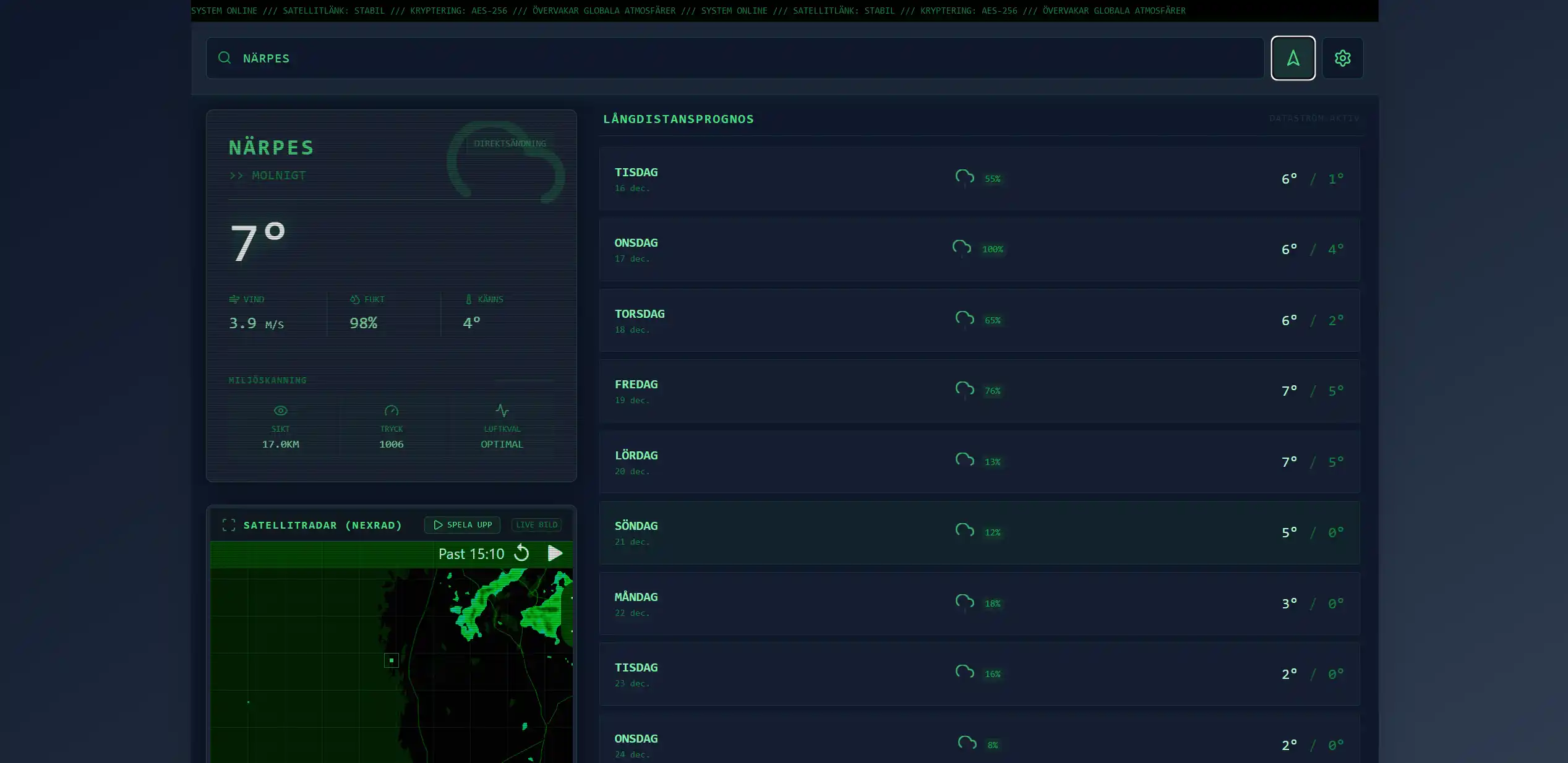Open the settings gear icon
Screen dimensions: 1568x763
coord(1342,58)
